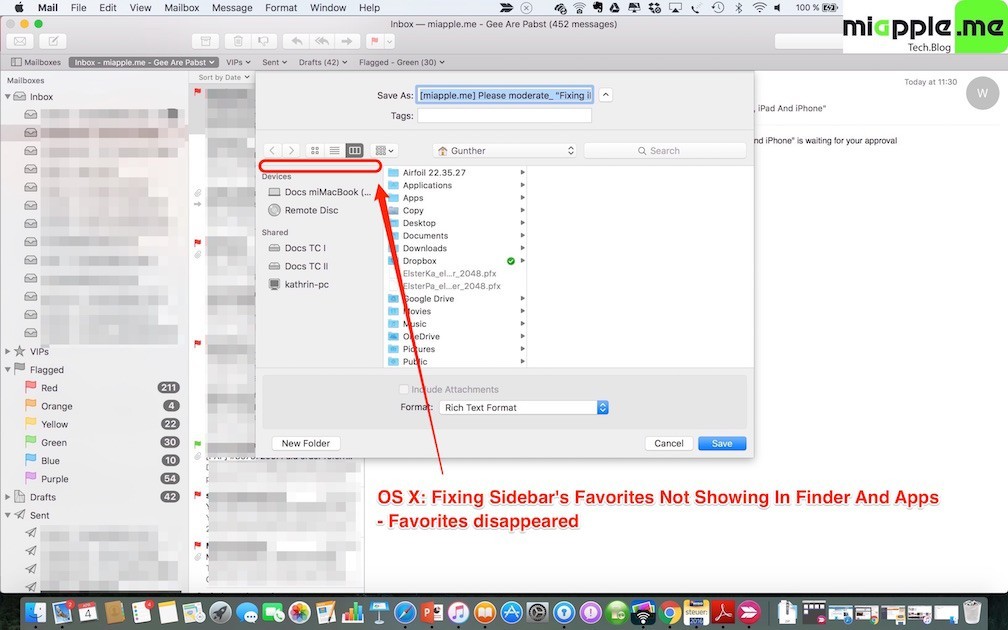This screenshot has width=1008, height=630.
Task: Click Safari compass icon in the Dock
Action: tap(406, 613)
